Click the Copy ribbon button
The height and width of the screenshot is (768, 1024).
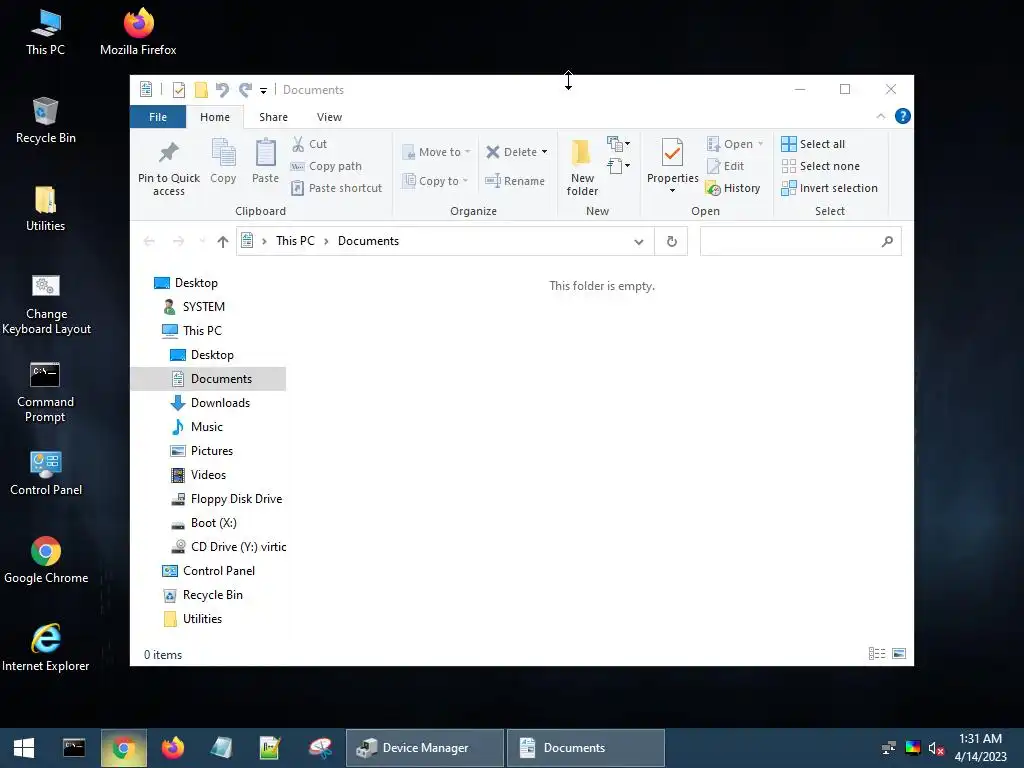[223, 161]
